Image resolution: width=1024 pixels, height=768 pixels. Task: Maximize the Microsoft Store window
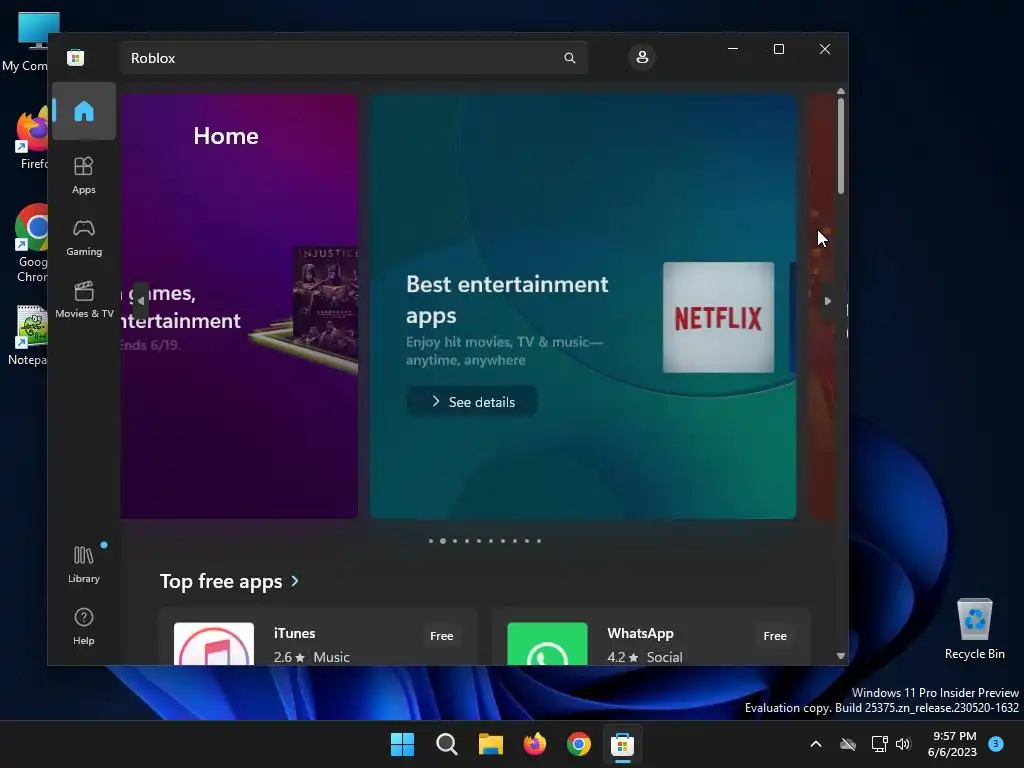pyautogui.click(x=778, y=49)
